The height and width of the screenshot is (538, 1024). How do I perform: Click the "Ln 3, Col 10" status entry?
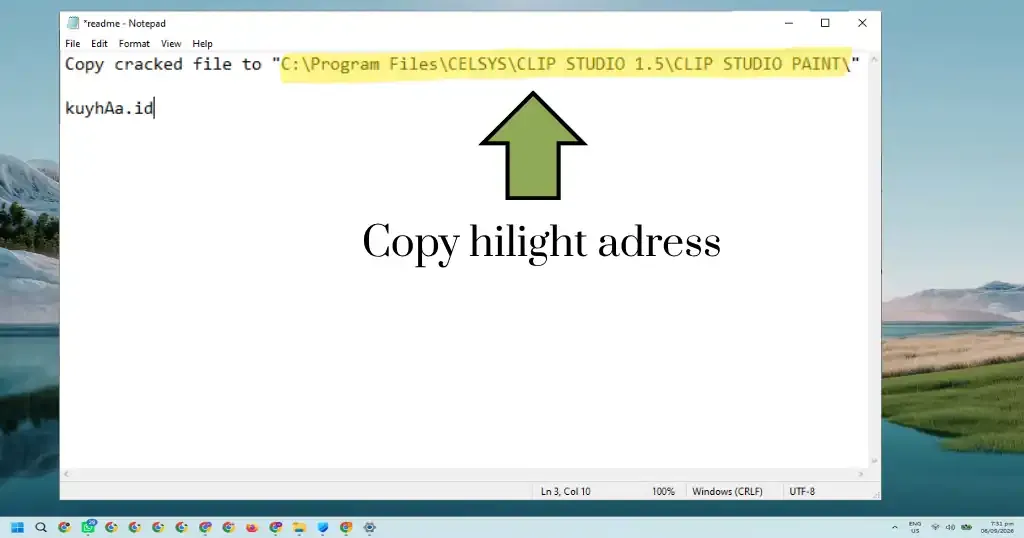[566, 492]
